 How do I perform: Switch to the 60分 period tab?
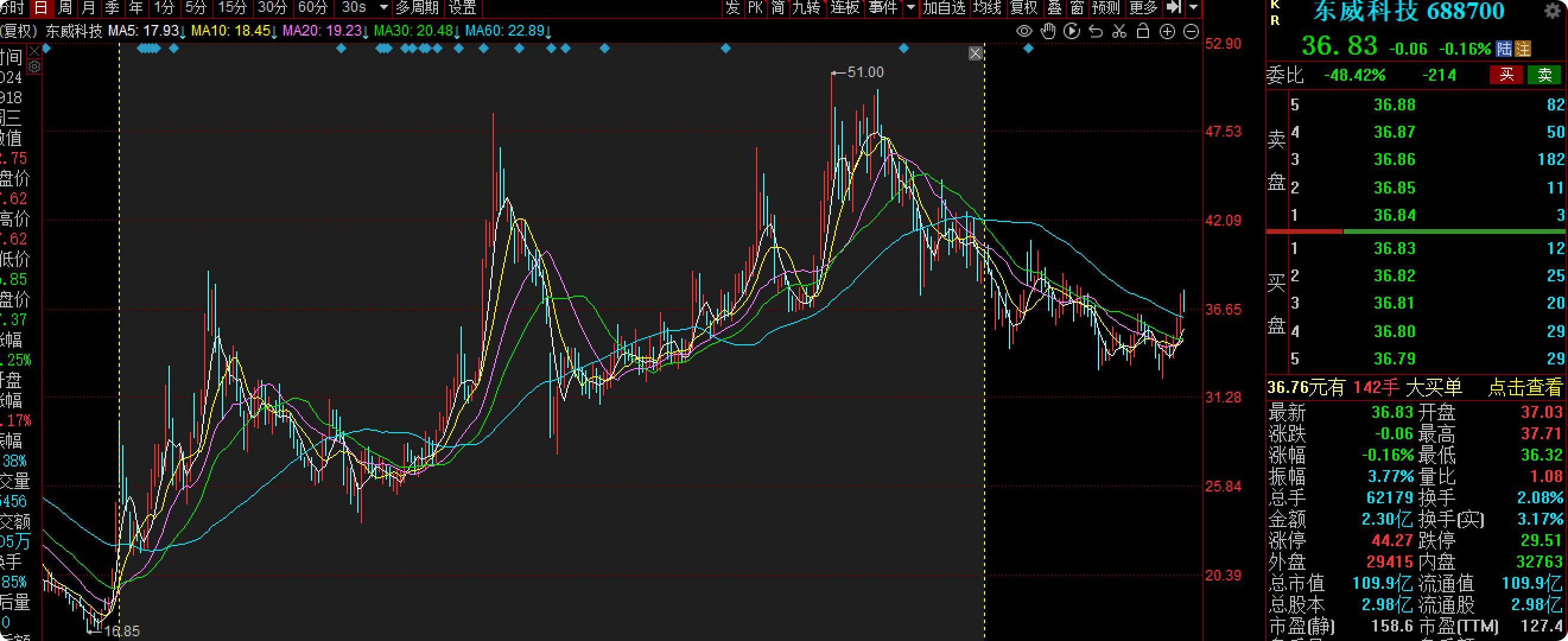[313, 7]
